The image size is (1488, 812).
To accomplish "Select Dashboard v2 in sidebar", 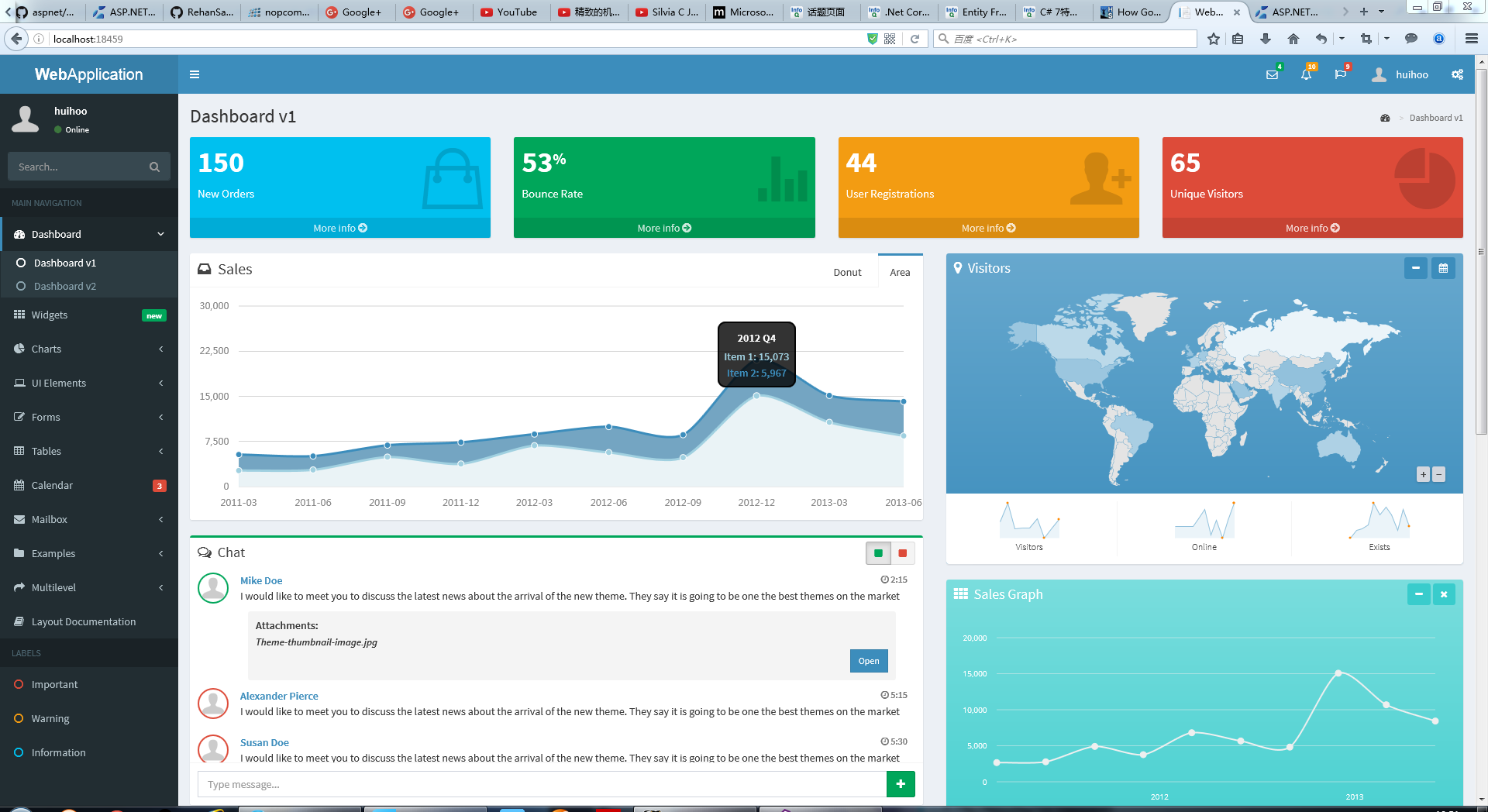I will click(x=65, y=286).
